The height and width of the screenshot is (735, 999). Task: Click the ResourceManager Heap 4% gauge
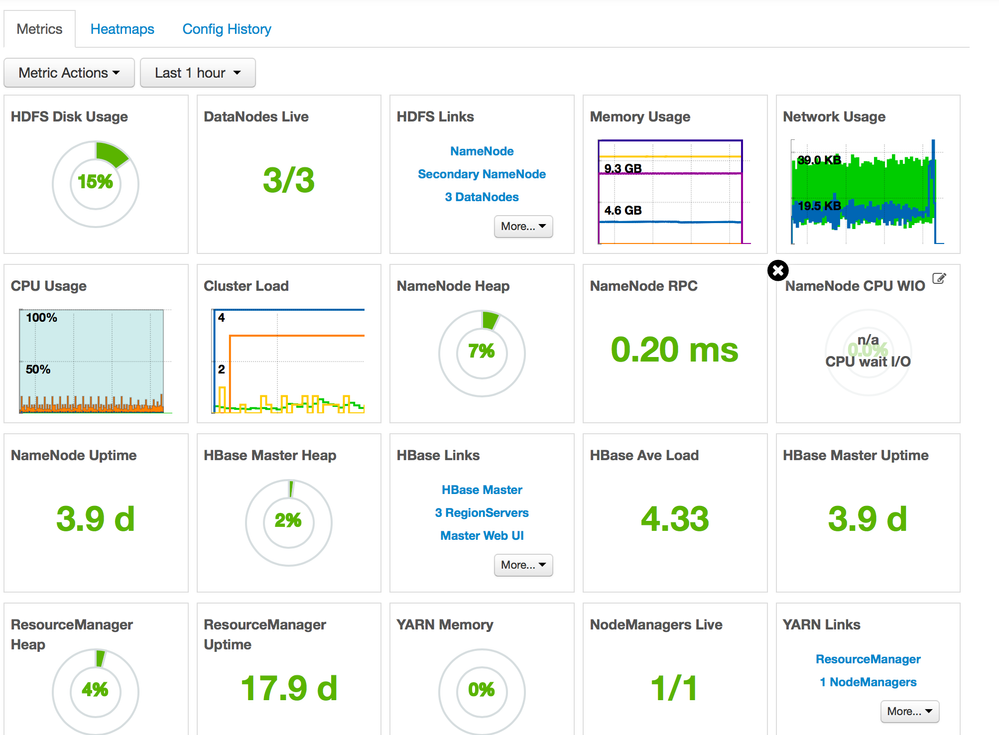click(x=96, y=692)
